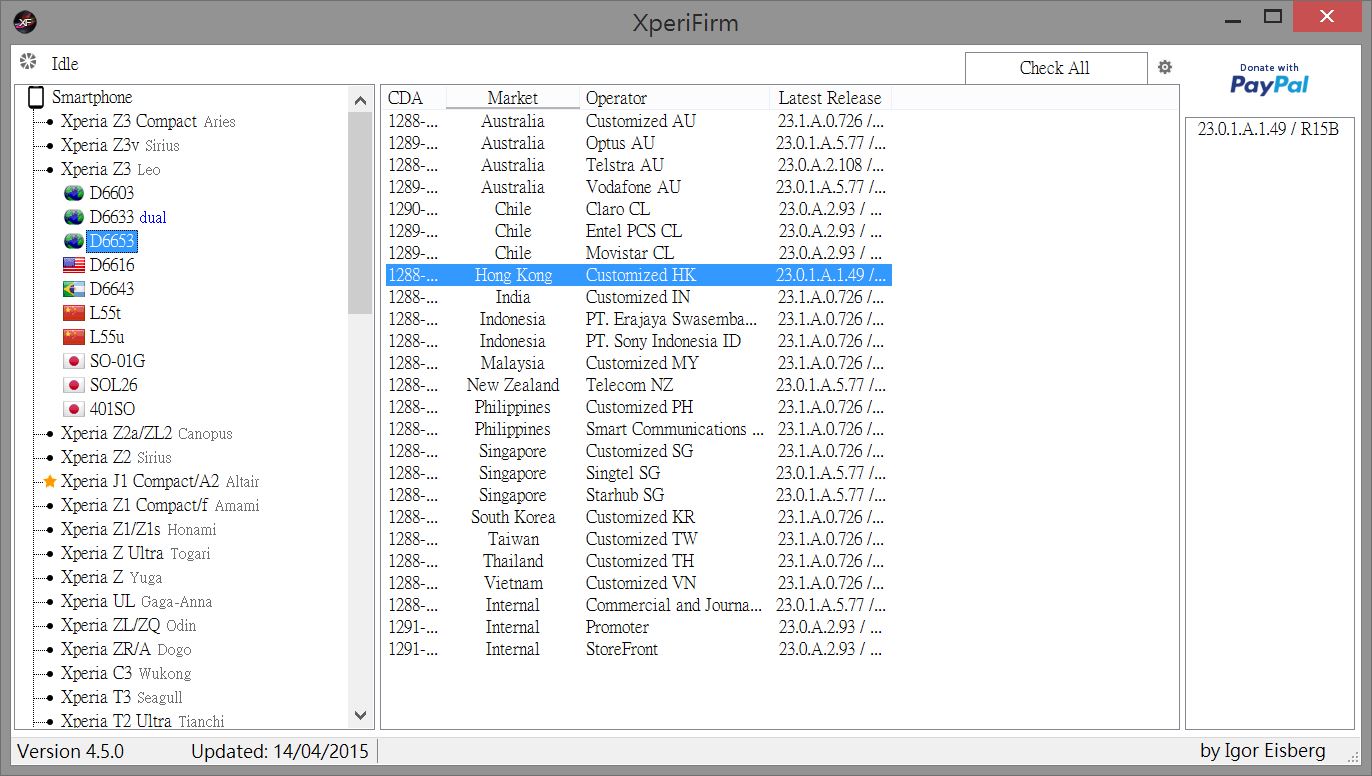Click the device tree scroll down arrow
This screenshot has width=1372, height=776.
[360, 715]
